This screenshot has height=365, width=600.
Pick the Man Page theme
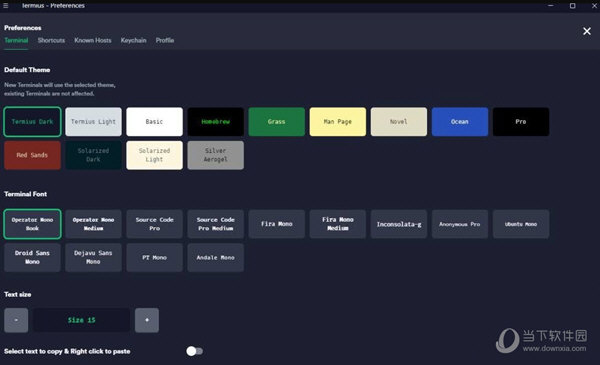(x=338, y=122)
